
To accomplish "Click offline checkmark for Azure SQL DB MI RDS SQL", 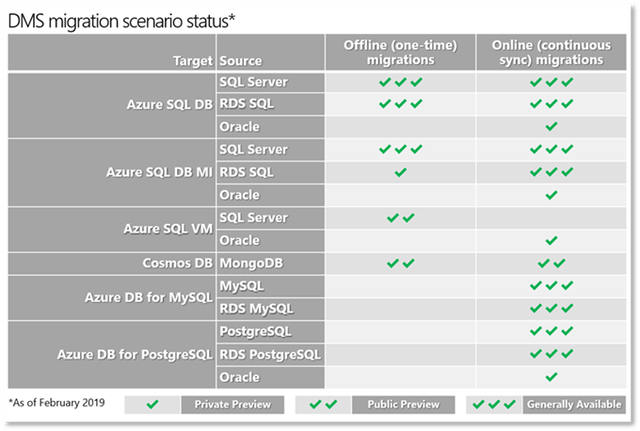I will (401, 172).
